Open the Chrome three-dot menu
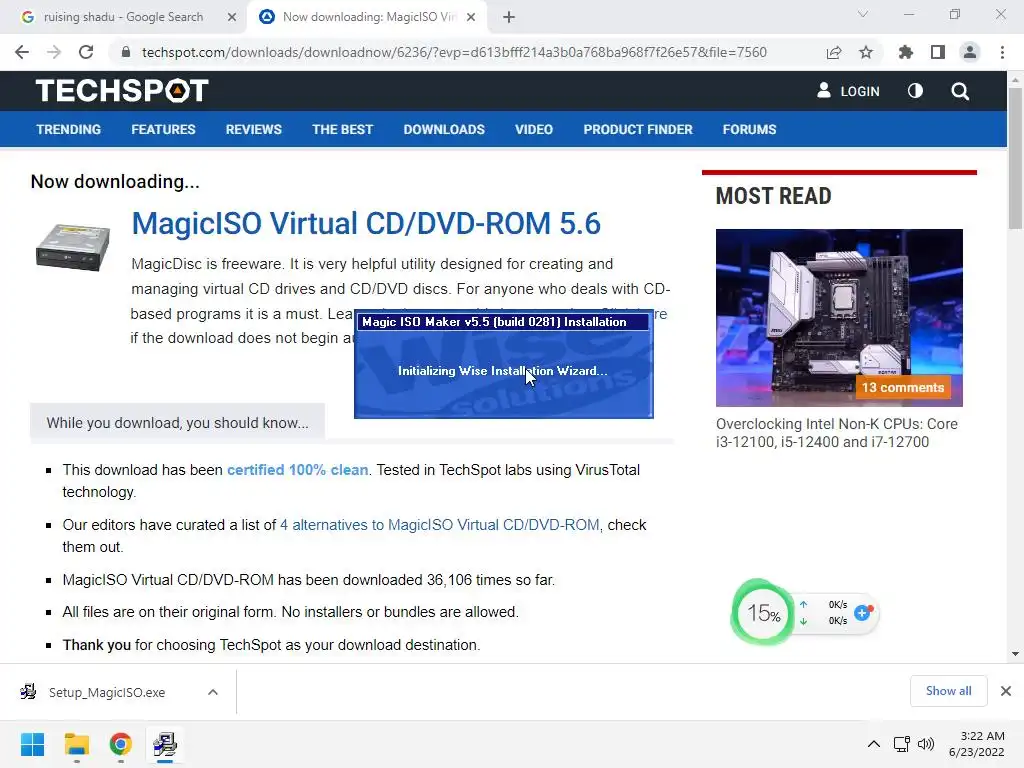 [1002, 52]
